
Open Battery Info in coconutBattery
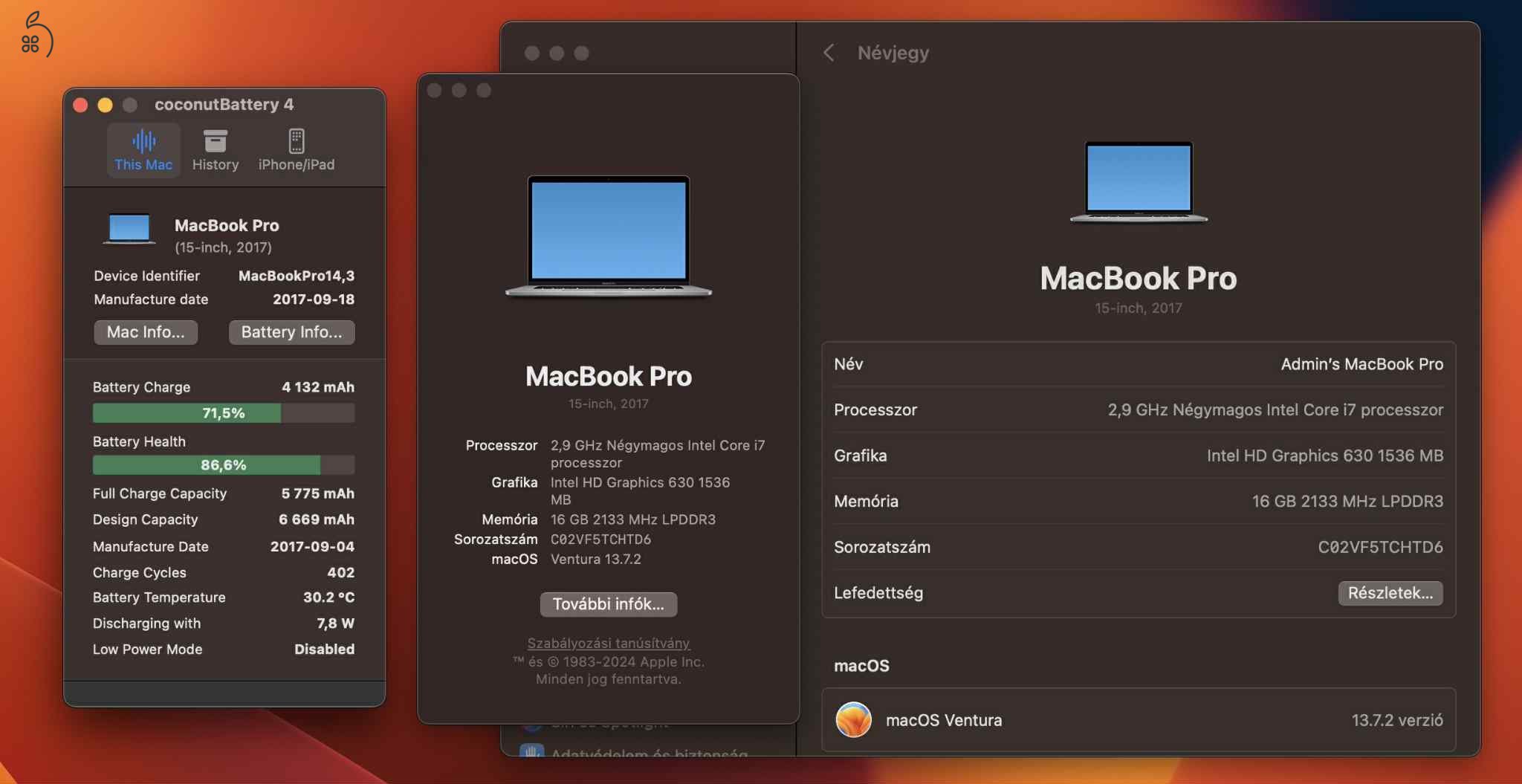click(x=291, y=332)
